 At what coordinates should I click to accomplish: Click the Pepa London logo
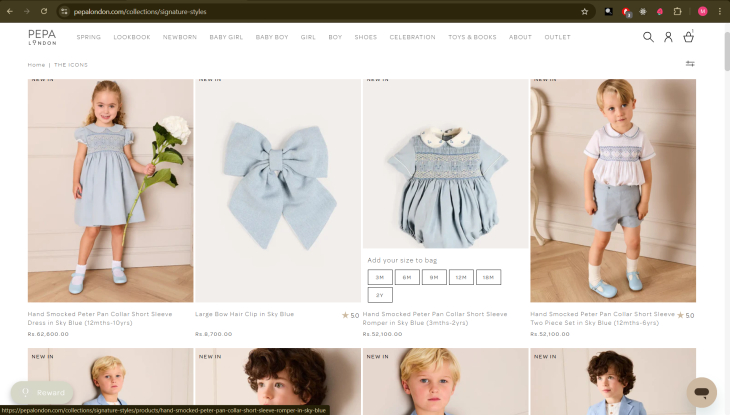[x=42, y=37]
